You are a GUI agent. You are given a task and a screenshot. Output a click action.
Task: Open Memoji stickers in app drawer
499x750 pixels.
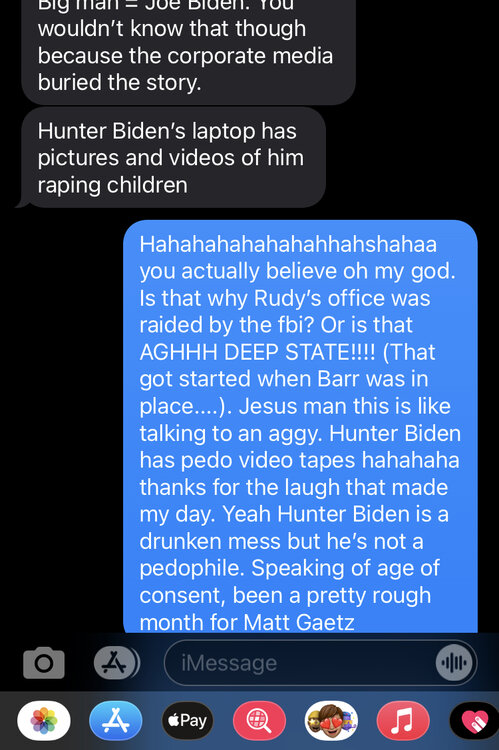331,720
